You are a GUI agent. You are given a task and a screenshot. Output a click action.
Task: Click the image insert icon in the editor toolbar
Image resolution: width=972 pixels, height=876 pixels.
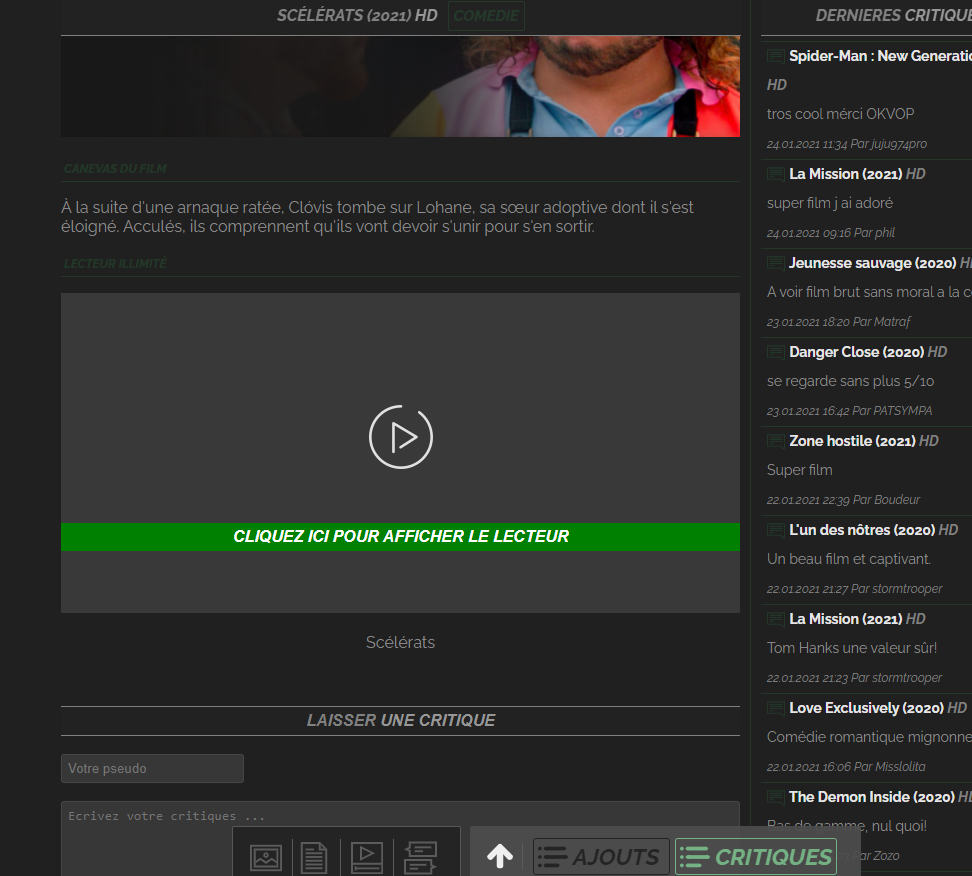(x=266, y=858)
